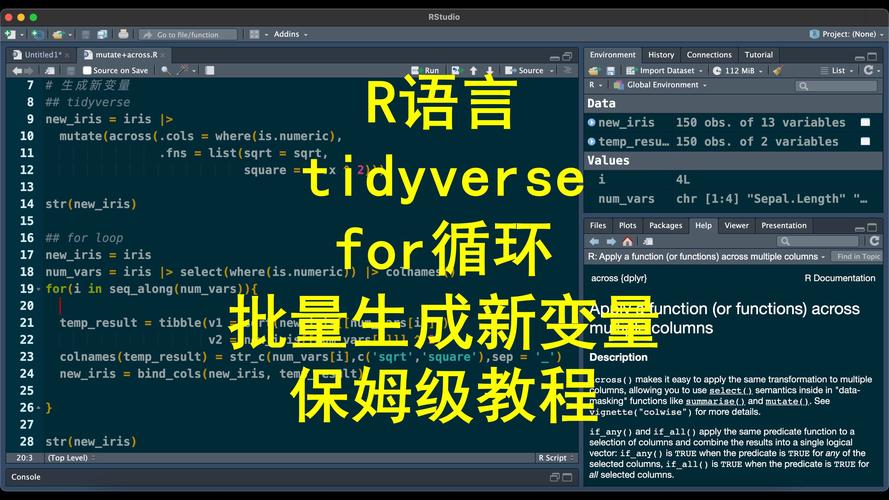Screen dimensions: 889x500
Task: Open the new file dropdown icon
Action: pyautogui.click(x=10, y=35)
